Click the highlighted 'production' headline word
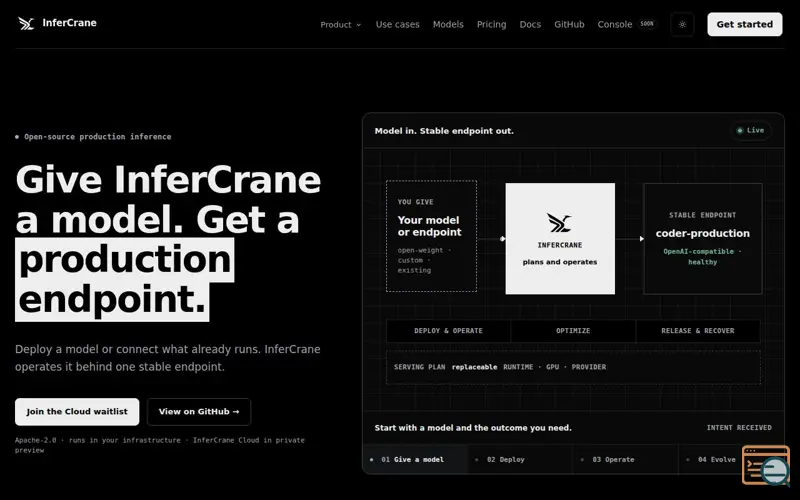The height and width of the screenshot is (500, 800). click(125, 259)
